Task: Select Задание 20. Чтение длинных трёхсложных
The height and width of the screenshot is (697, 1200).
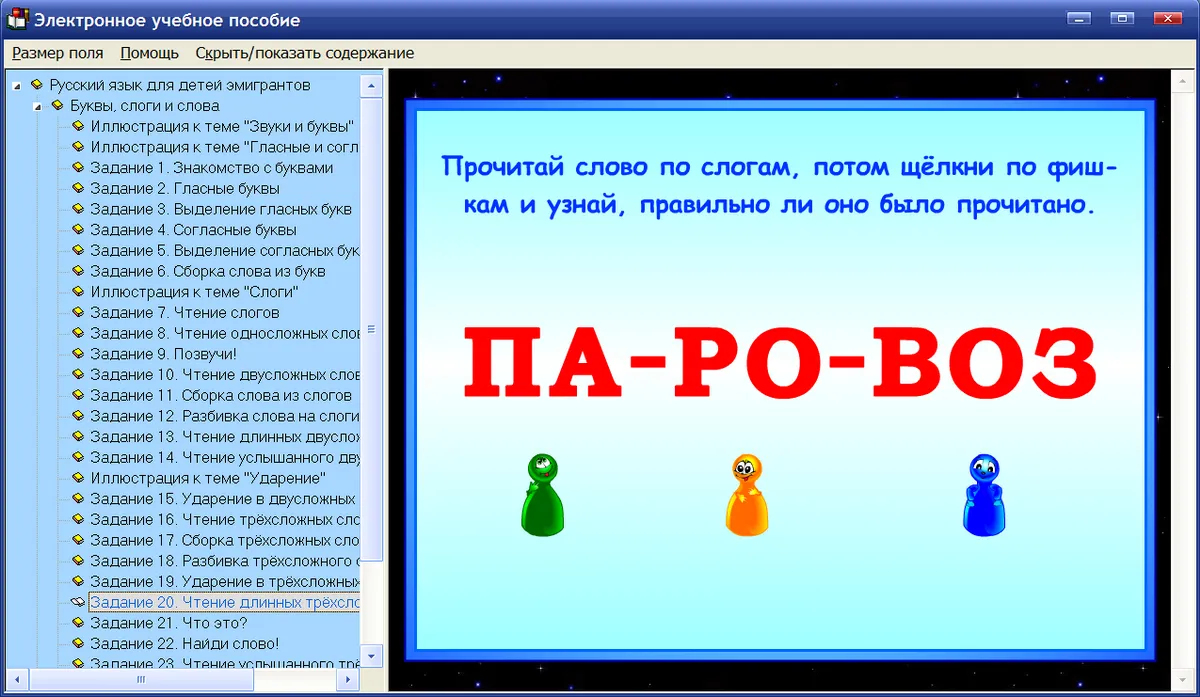Action: (x=224, y=602)
